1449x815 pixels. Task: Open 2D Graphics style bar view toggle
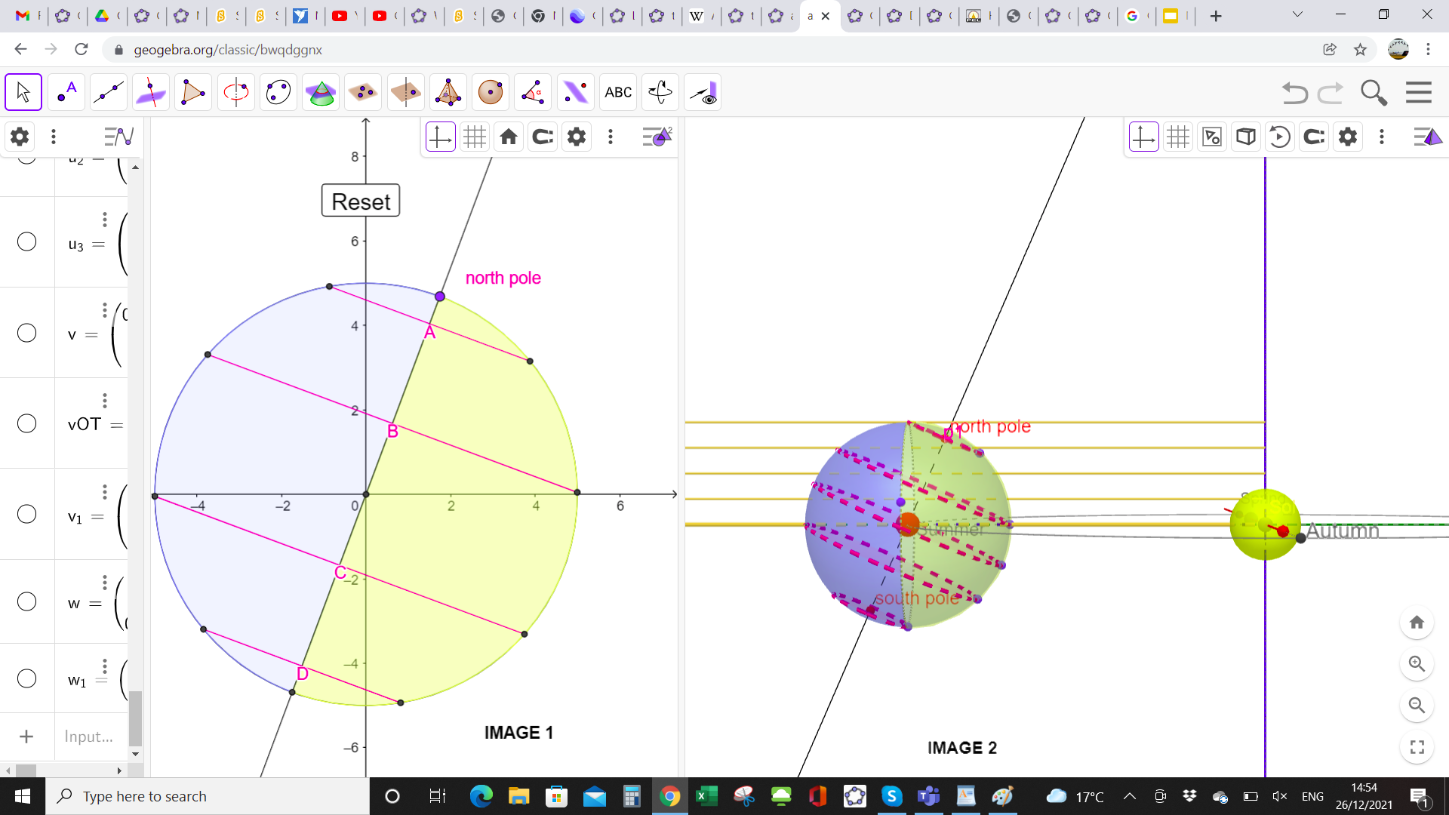pyautogui.click(x=658, y=137)
